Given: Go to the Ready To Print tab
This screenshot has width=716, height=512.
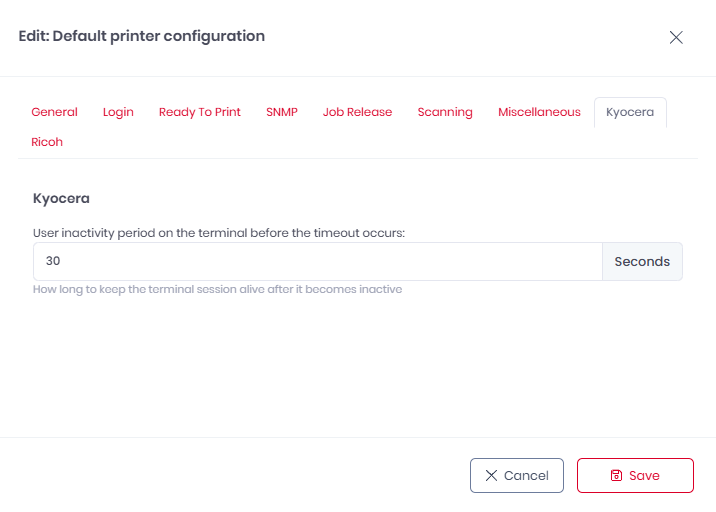Looking at the screenshot, I should pos(200,112).
